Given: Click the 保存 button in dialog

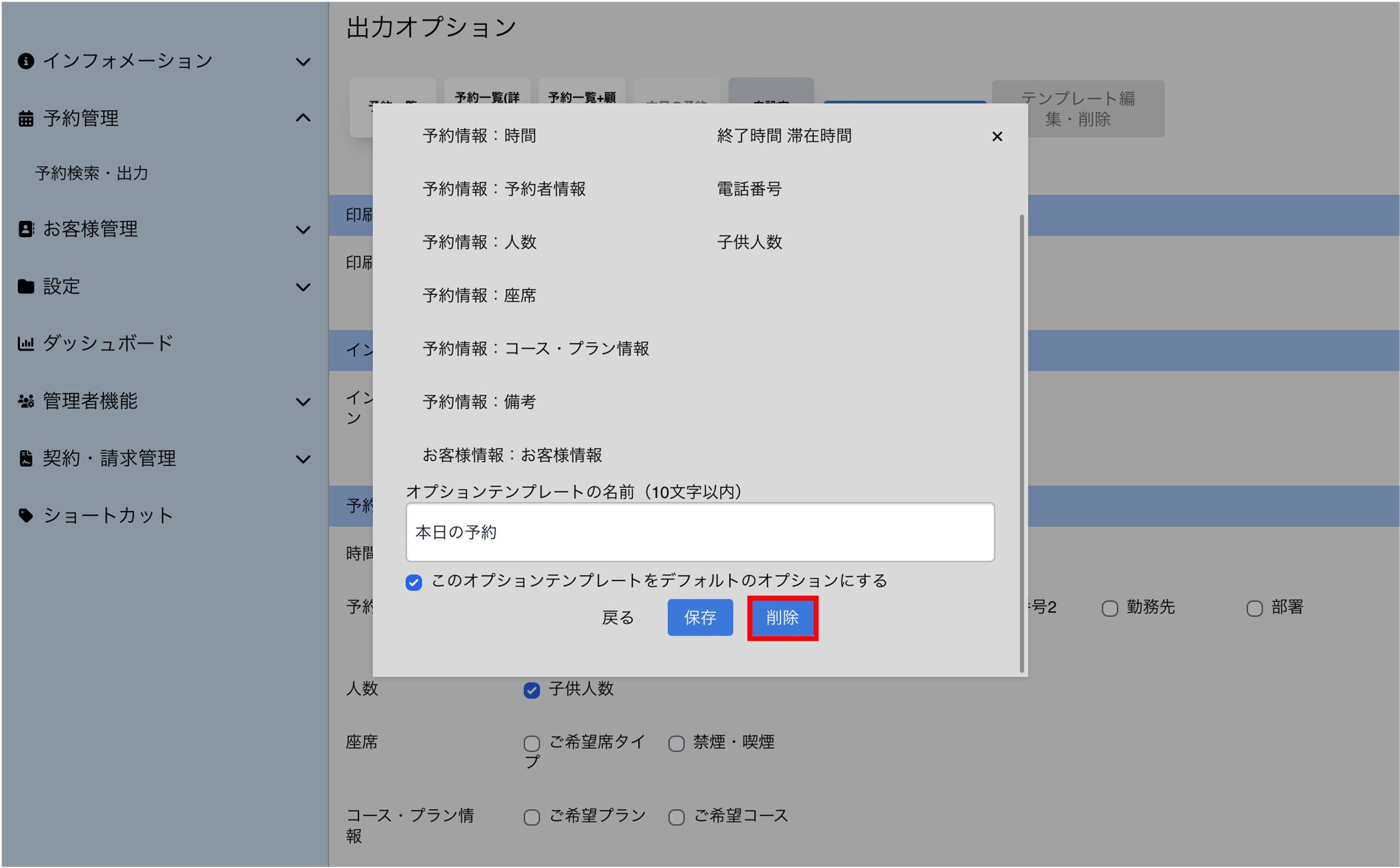Looking at the screenshot, I should tap(700, 617).
